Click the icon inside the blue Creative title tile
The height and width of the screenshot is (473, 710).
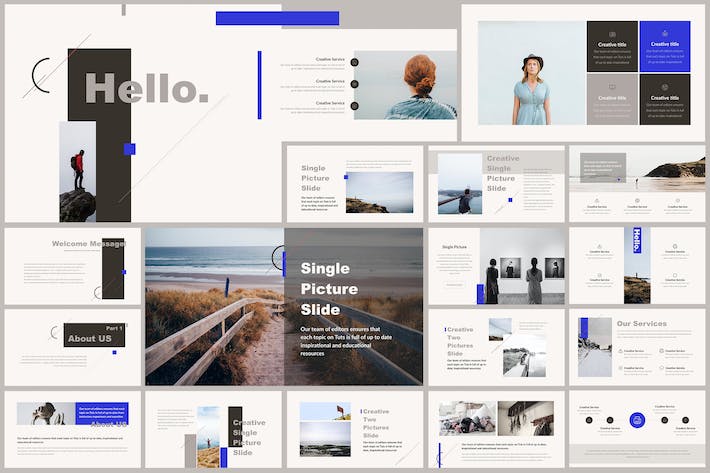coord(665,33)
